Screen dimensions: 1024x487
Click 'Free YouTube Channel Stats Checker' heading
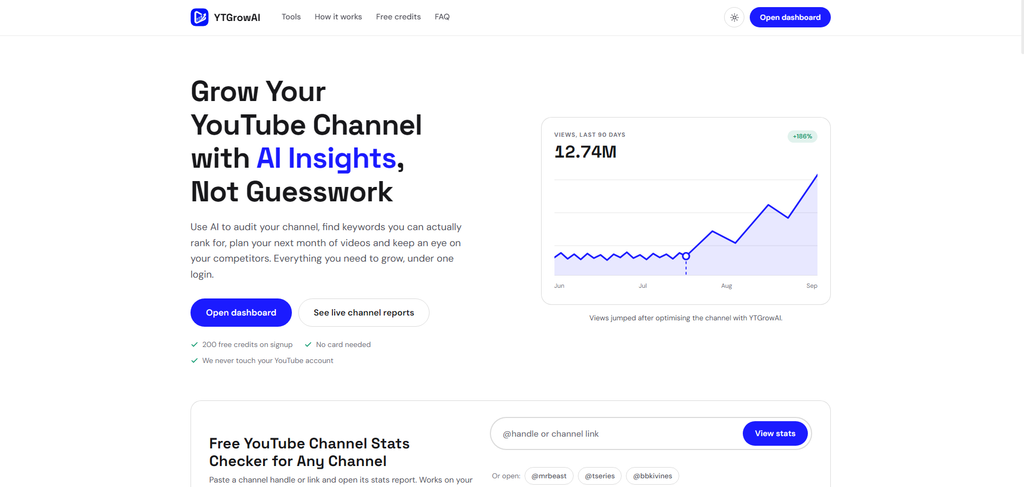(x=309, y=452)
